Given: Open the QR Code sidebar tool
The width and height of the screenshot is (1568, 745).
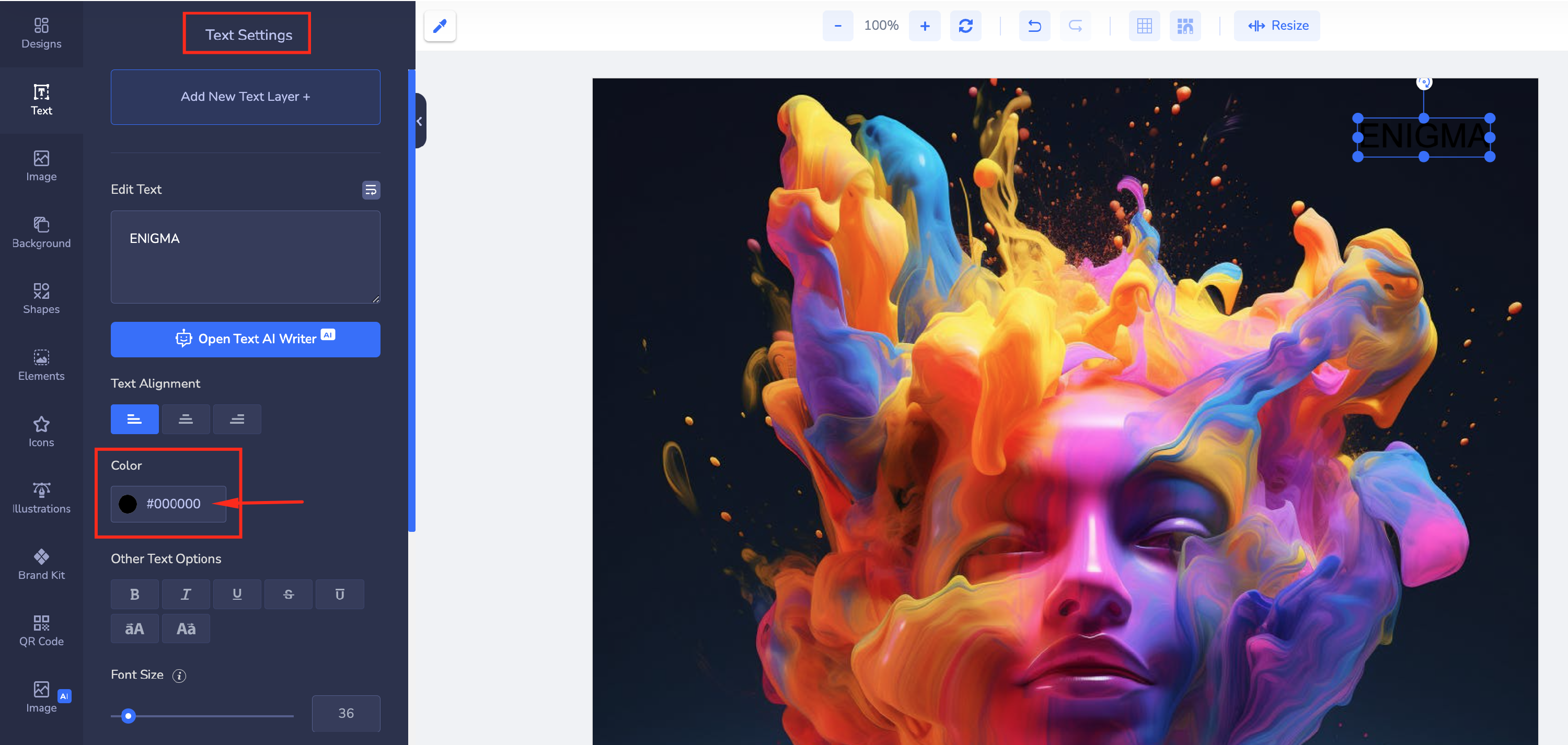Looking at the screenshot, I should pyautogui.click(x=41, y=631).
